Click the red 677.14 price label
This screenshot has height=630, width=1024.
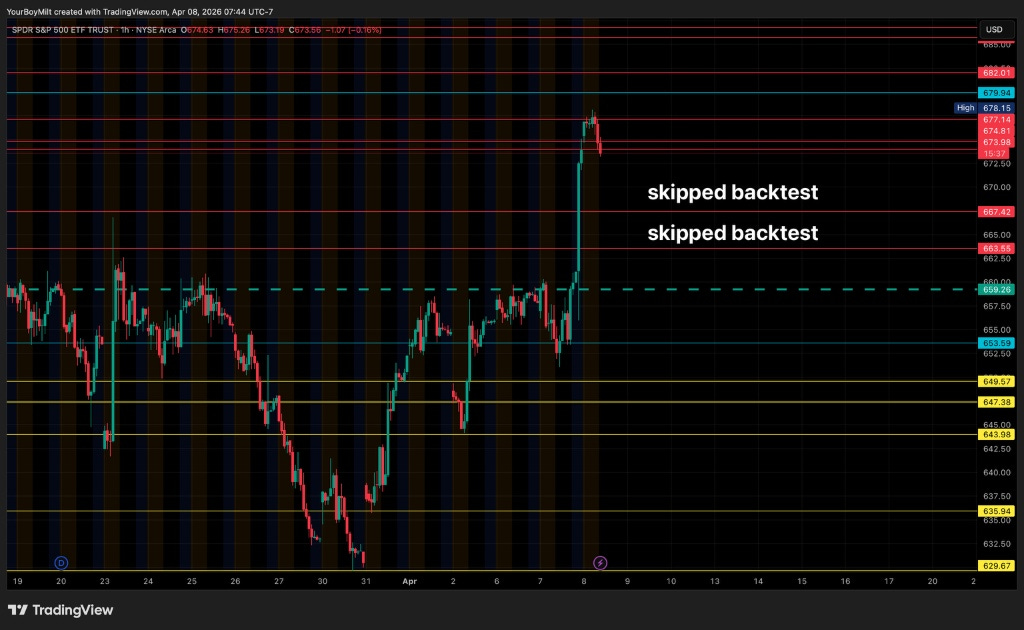coord(996,119)
